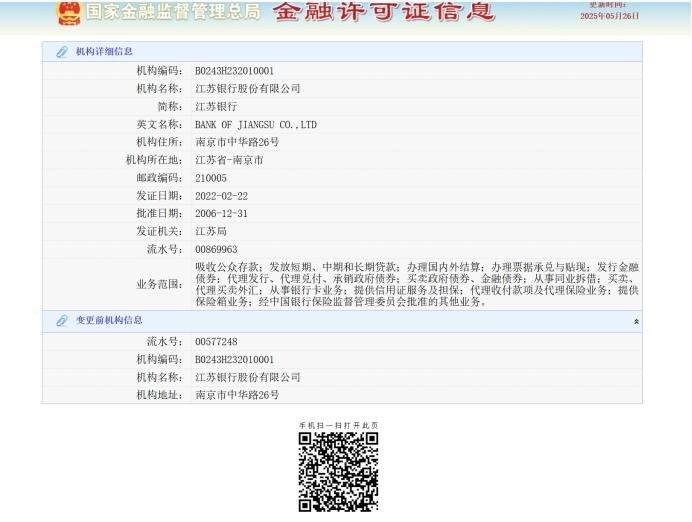Click the national emblem logo in header
The height and width of the screenshot is (522, 692).
tap(69, 13)
